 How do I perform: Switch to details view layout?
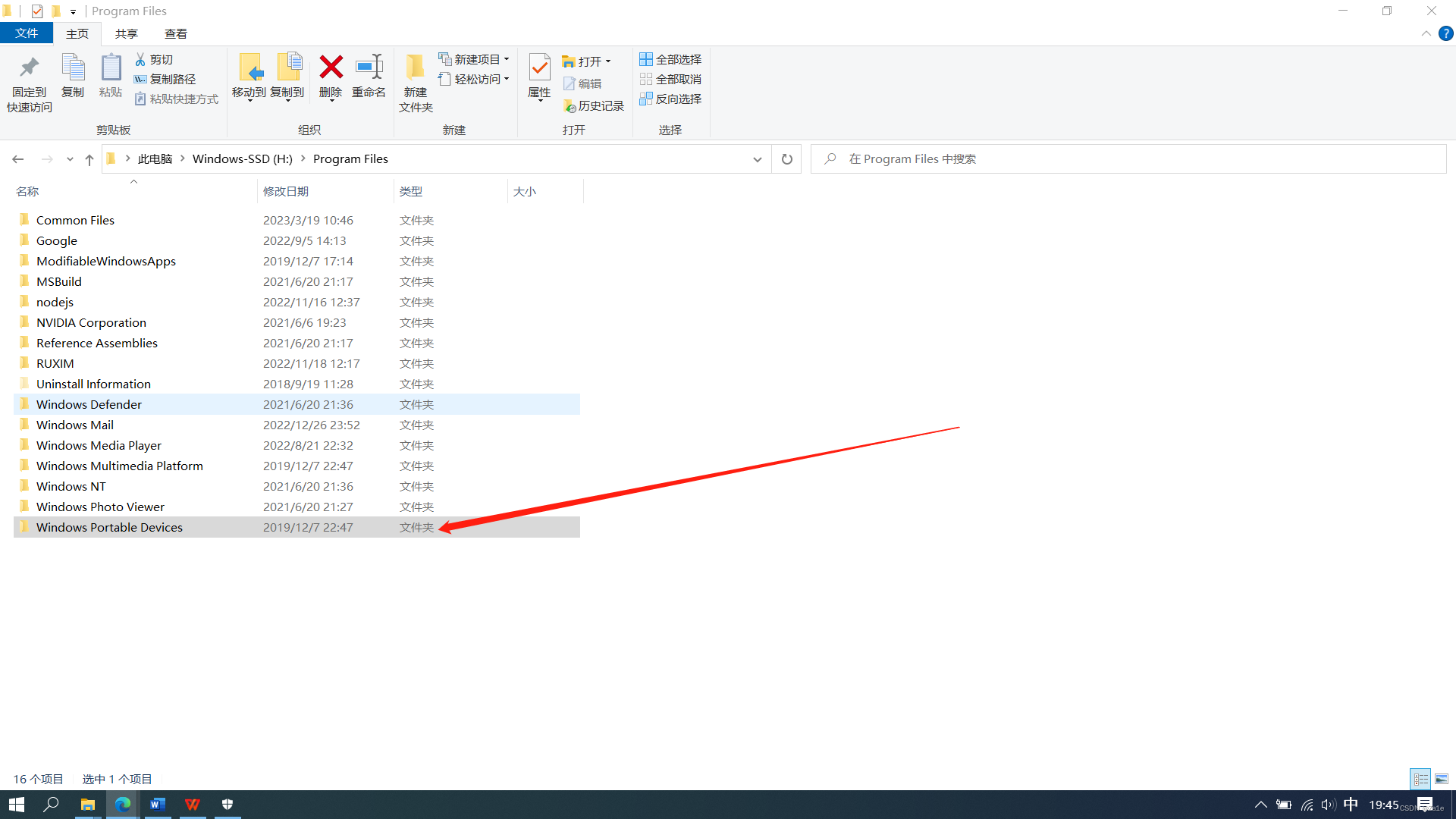click(1420, 779)
